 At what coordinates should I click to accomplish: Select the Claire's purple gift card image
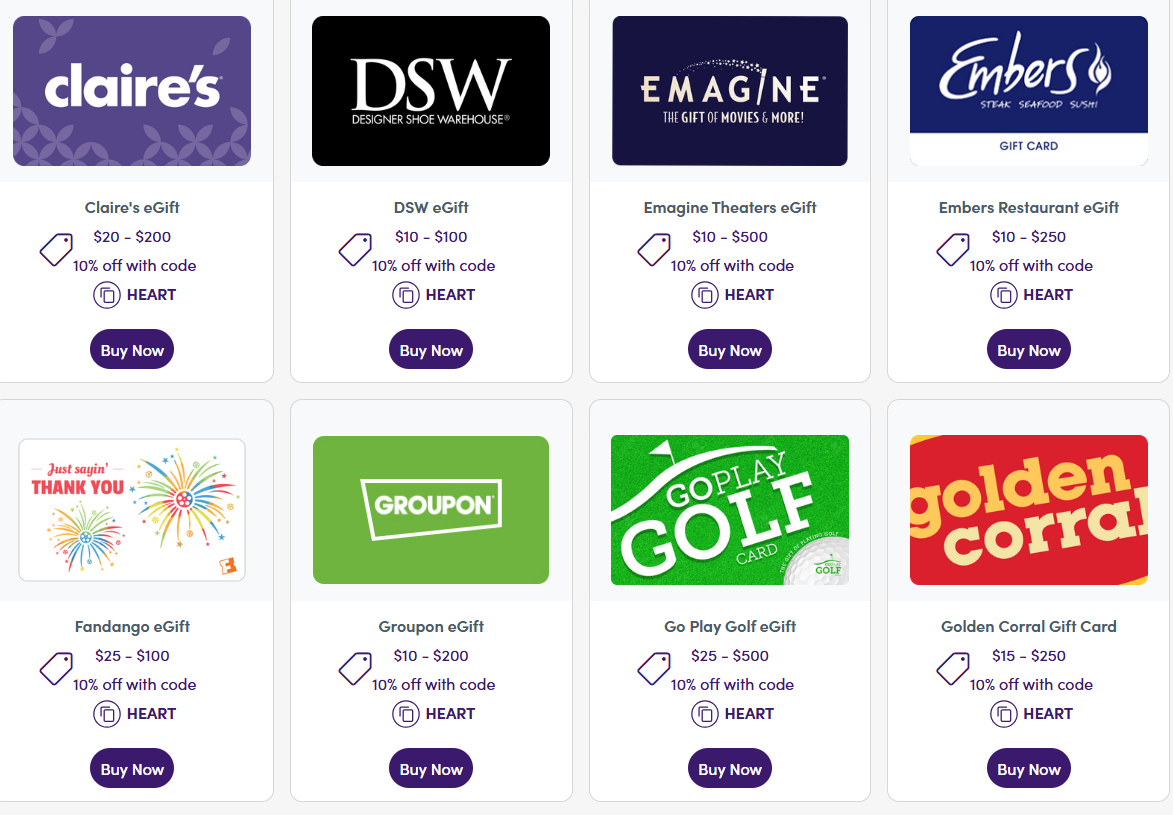click(131, 90)
